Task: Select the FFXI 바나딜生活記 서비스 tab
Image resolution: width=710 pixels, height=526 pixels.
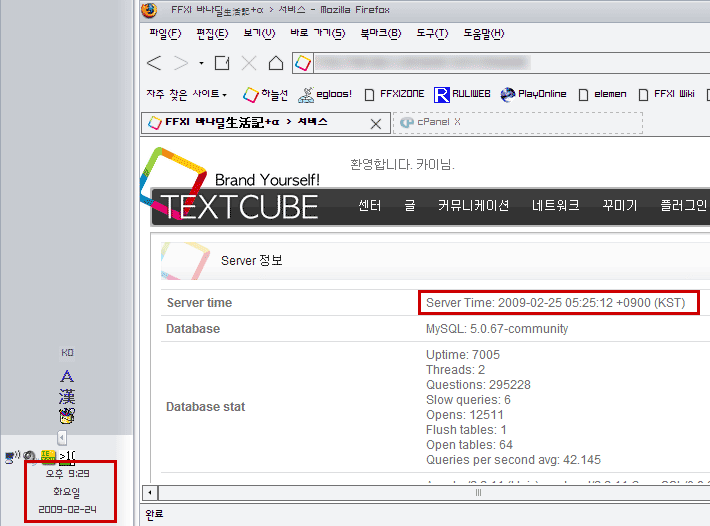Action: click(265, 123)
